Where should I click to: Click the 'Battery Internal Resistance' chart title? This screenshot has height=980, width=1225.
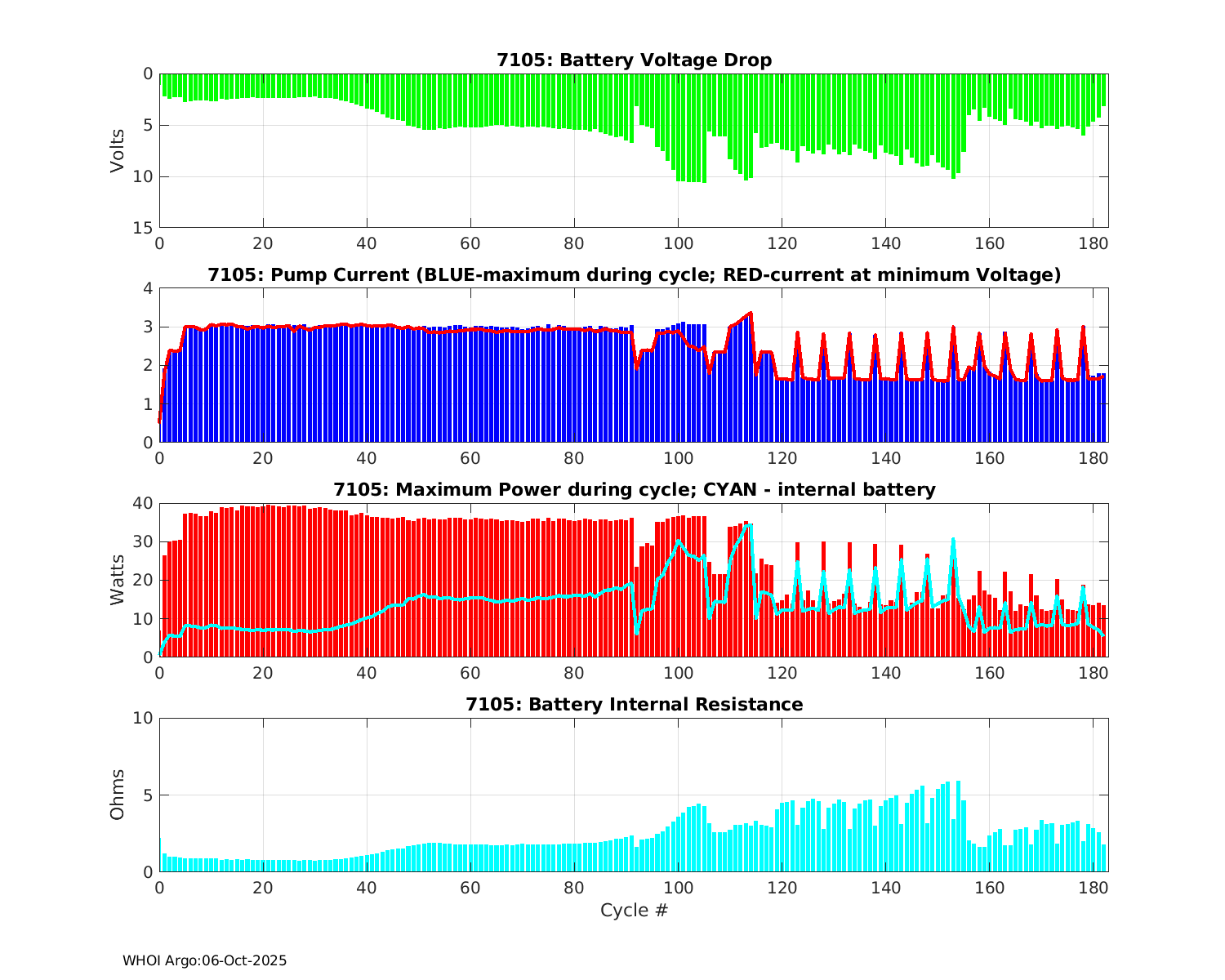tap(634, 705)
